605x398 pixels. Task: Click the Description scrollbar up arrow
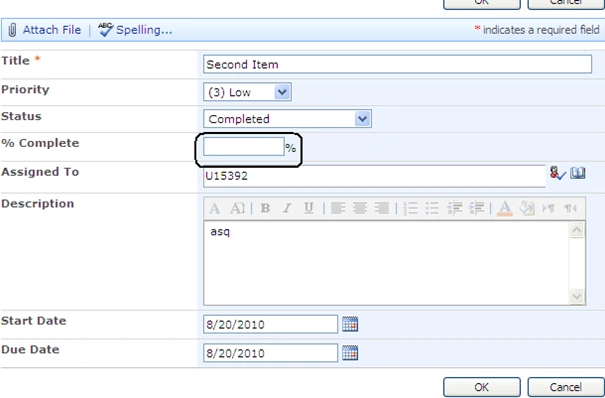(576, 230)
